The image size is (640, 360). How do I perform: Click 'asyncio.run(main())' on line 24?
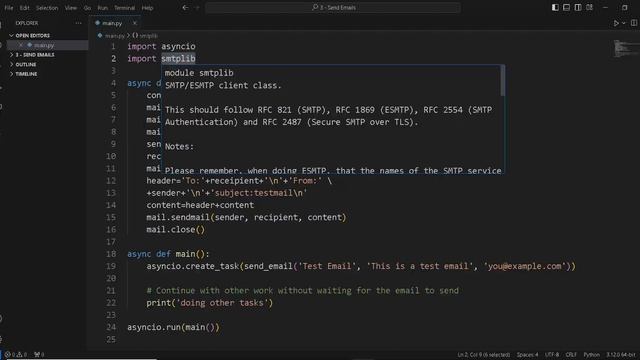(173, 327)
